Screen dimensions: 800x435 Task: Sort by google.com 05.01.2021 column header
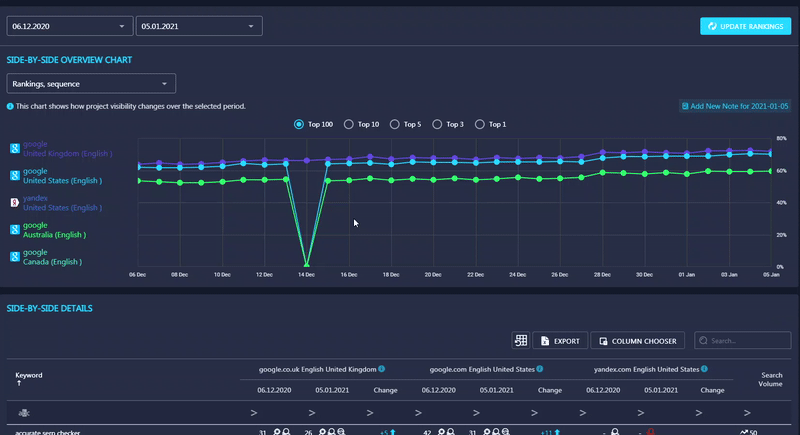pos(496,390)
